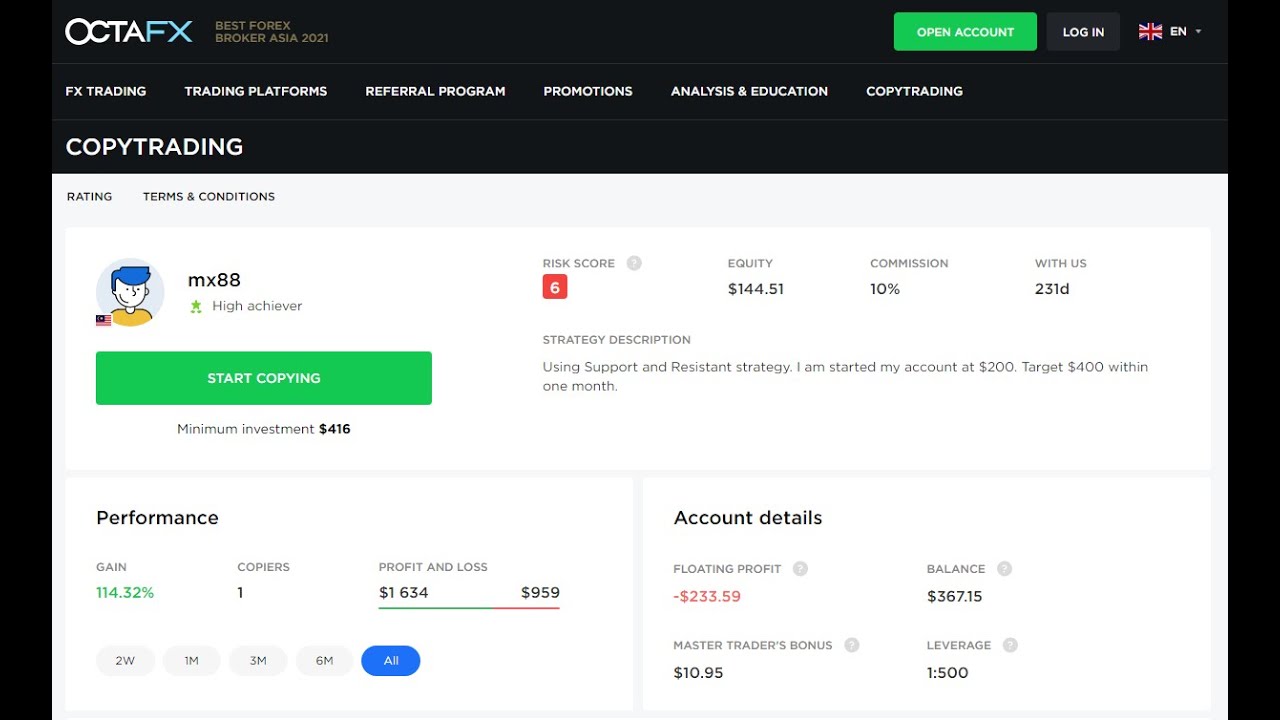Viewport: 1280px width, 720px height.
Task: Open the Referral Program menu
Action: click(435, 91)
